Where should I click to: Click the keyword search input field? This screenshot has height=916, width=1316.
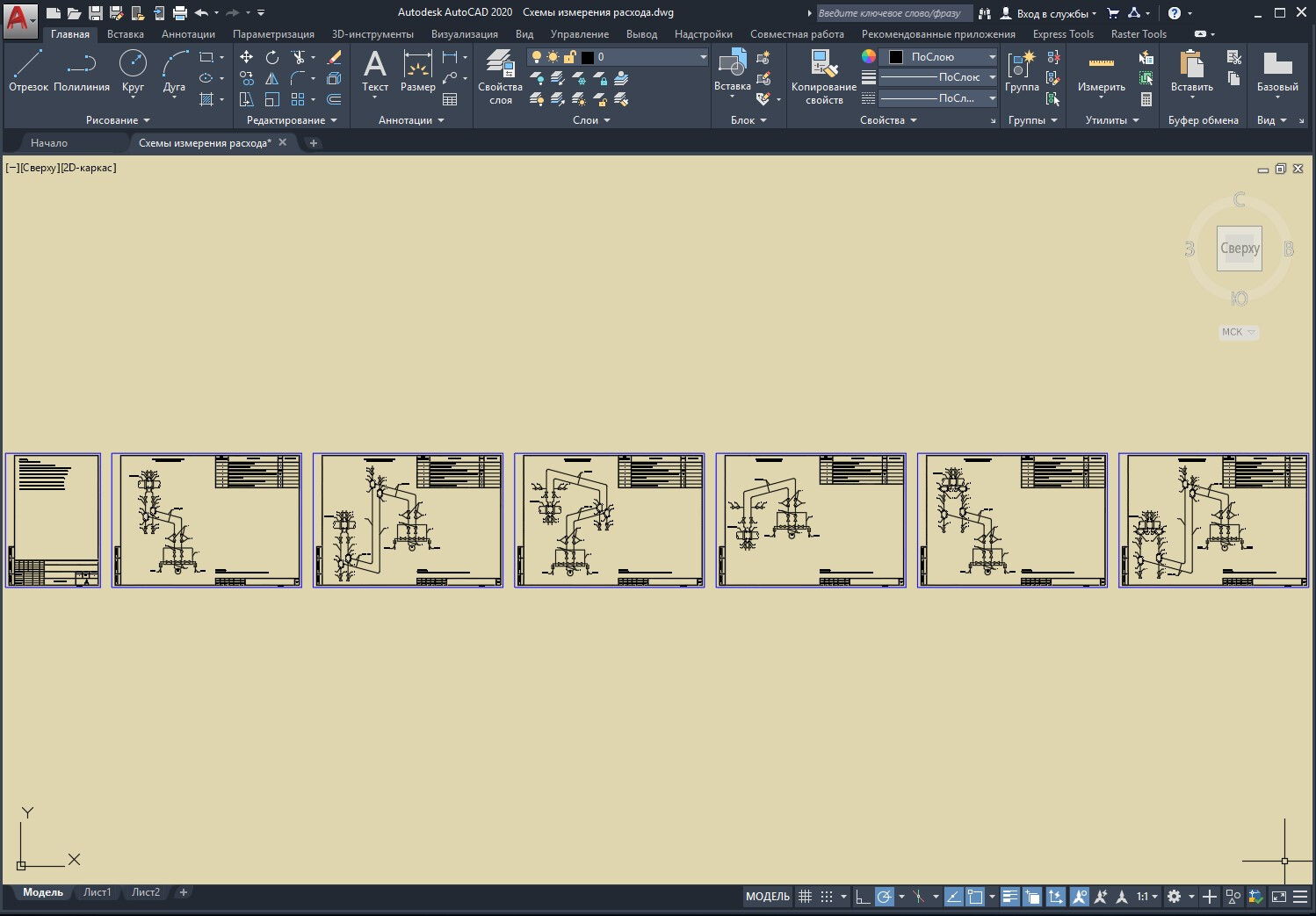point(892,13)
